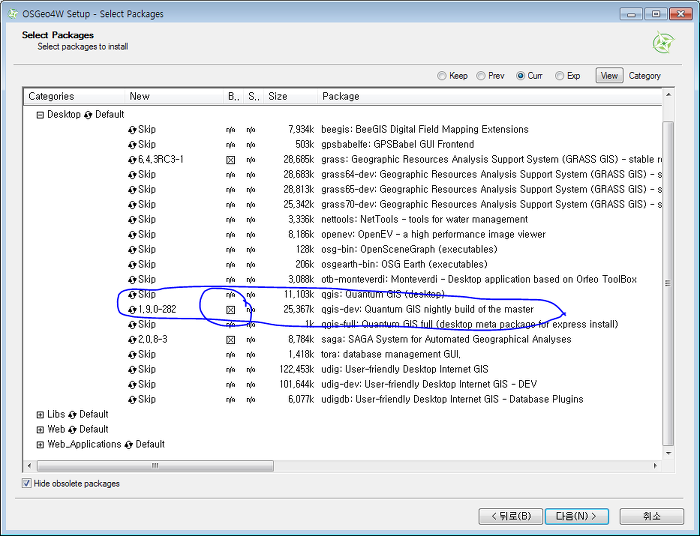Click the cycle icon for the udig row
Viewport: 700px width, 536px height.
pyautogui.click(x=132, y=370)
